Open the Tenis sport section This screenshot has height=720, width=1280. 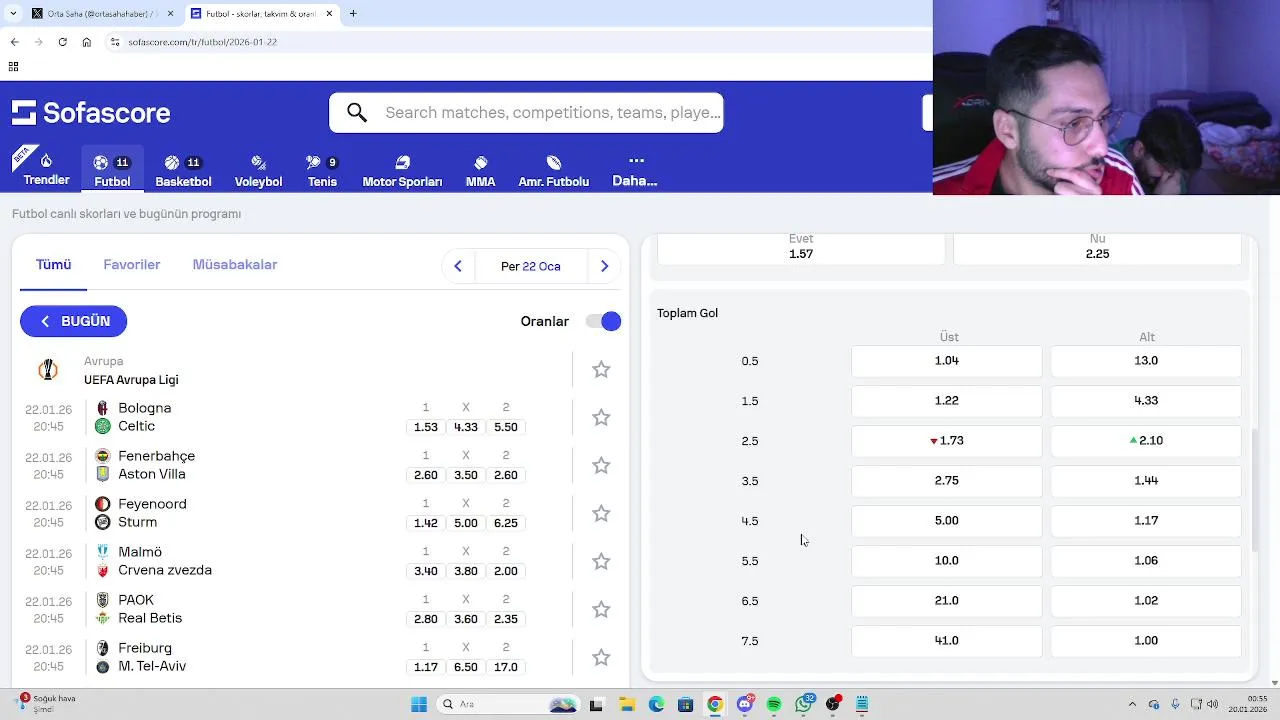point(322,171)
